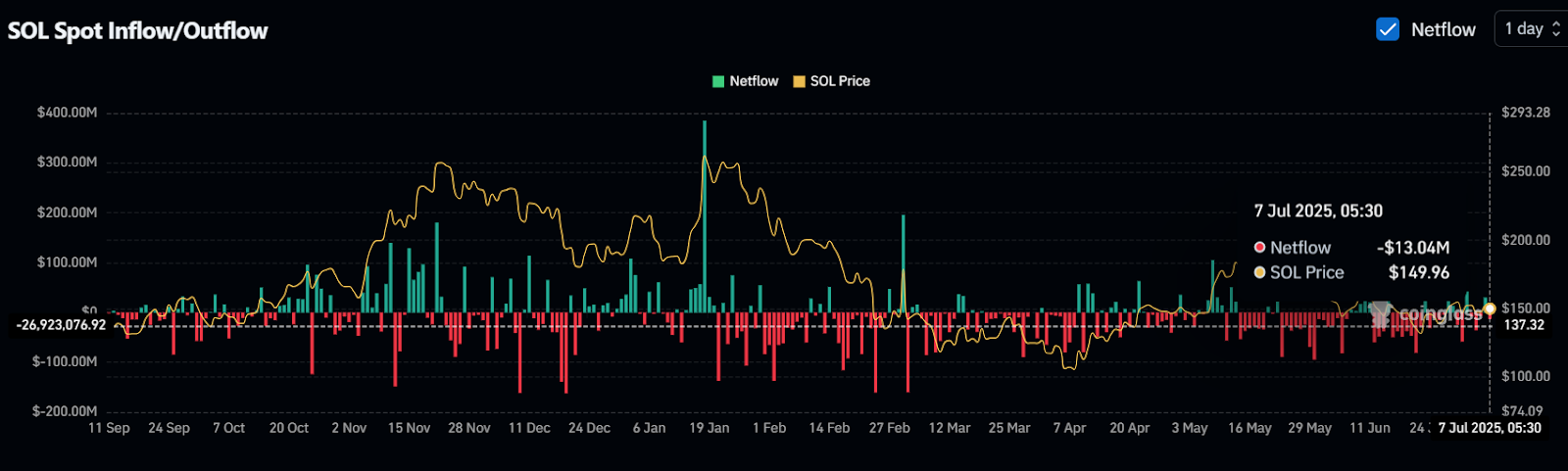Viewport: 1568px width, 471px height.
Task: Toggle the yellow SOL Price legend swatch
Action: click(x=799, y=81)
